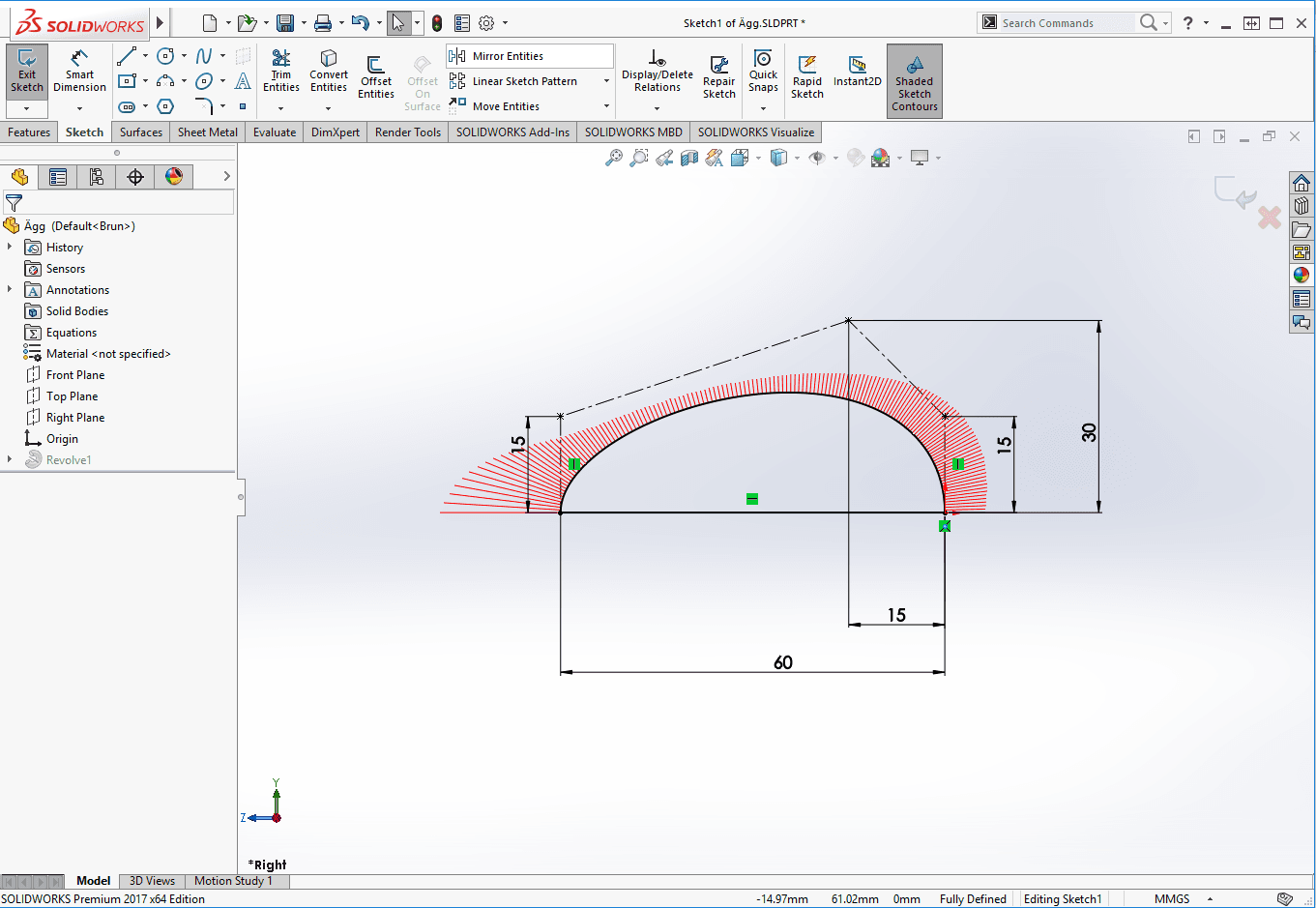
Task: Expand the History tree node
Action: click(x=10, y=248)
